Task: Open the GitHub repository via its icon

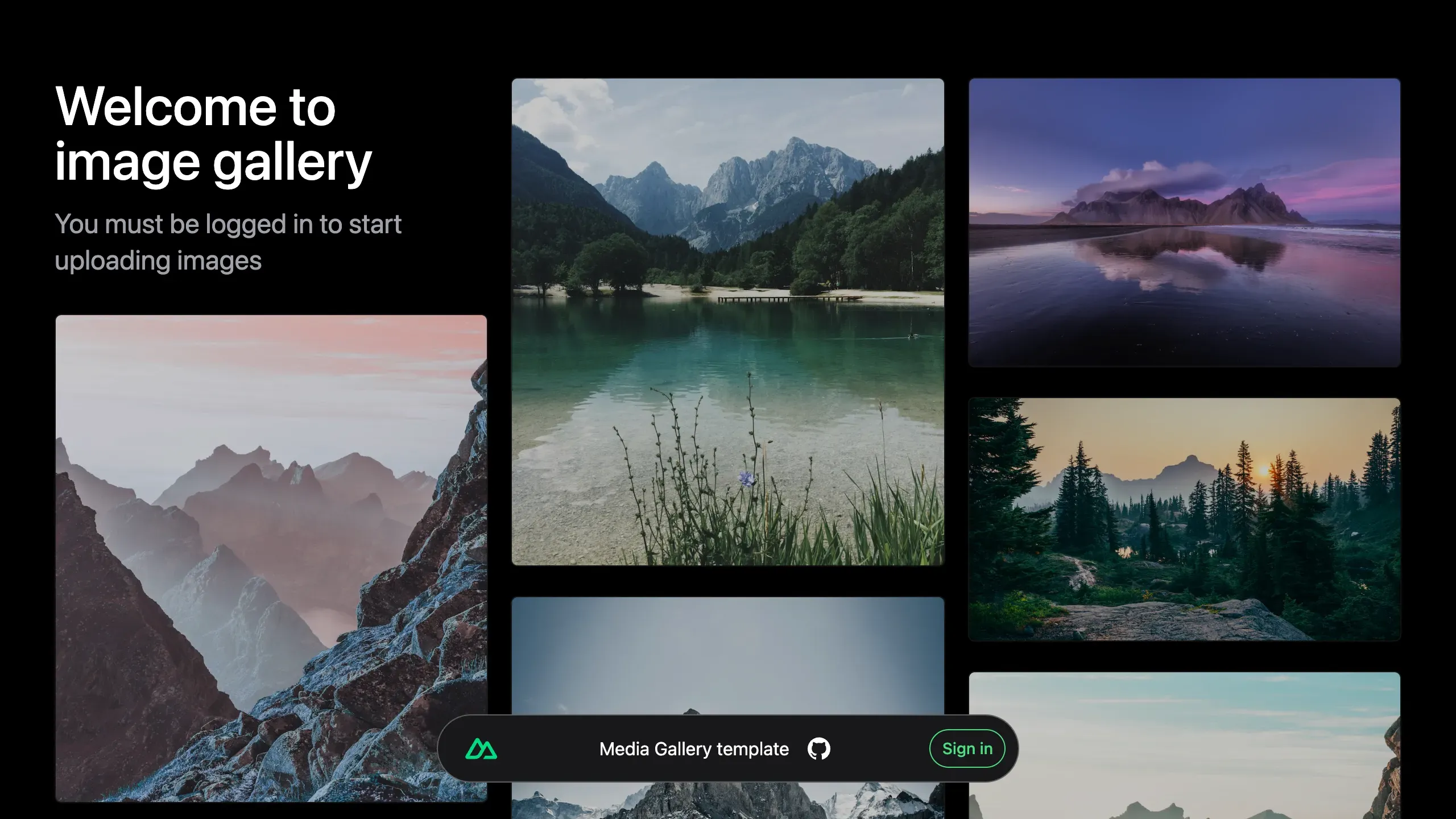Action: [818, 748]
